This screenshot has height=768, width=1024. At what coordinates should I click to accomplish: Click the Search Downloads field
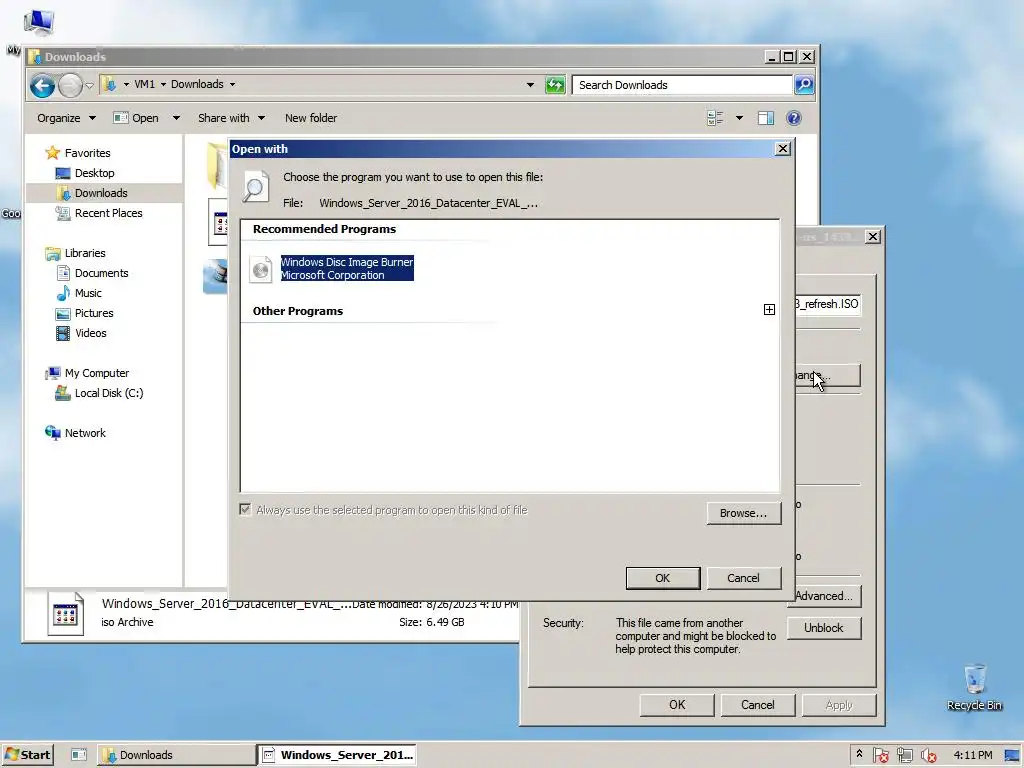[682, 85]
